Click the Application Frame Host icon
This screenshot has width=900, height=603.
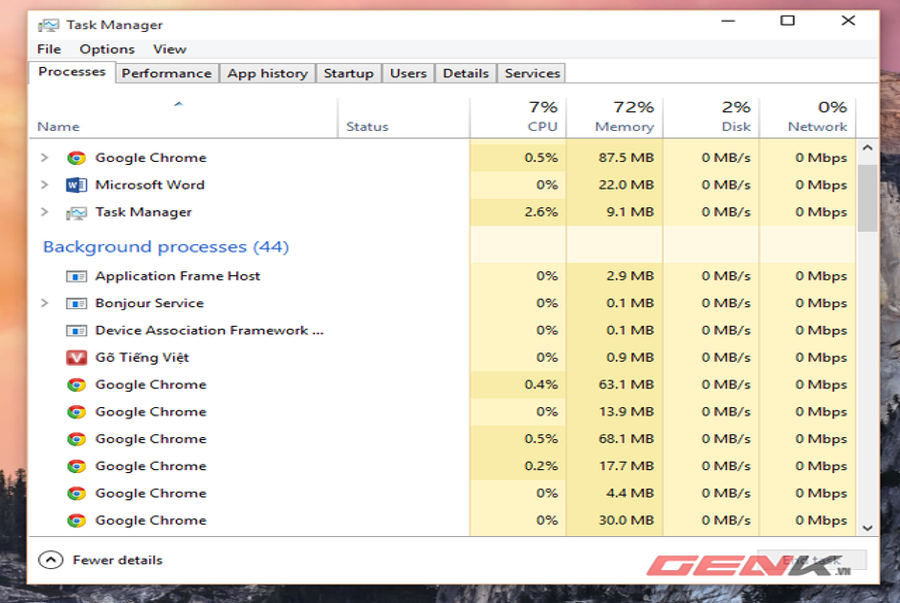pos(76,276)
